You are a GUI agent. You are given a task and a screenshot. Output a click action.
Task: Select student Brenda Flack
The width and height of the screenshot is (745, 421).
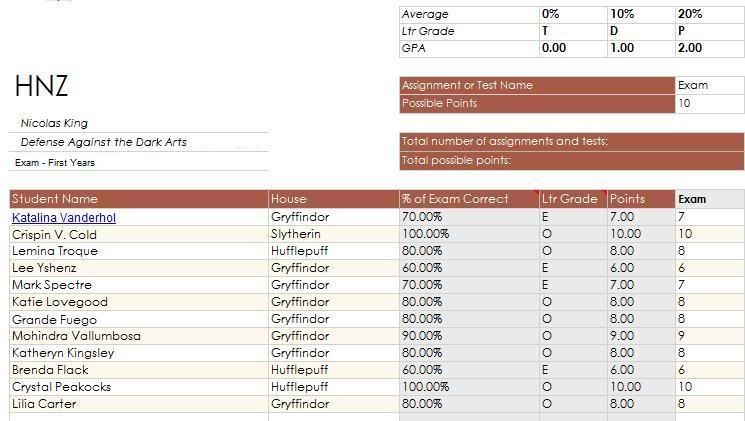coord(139,370)
